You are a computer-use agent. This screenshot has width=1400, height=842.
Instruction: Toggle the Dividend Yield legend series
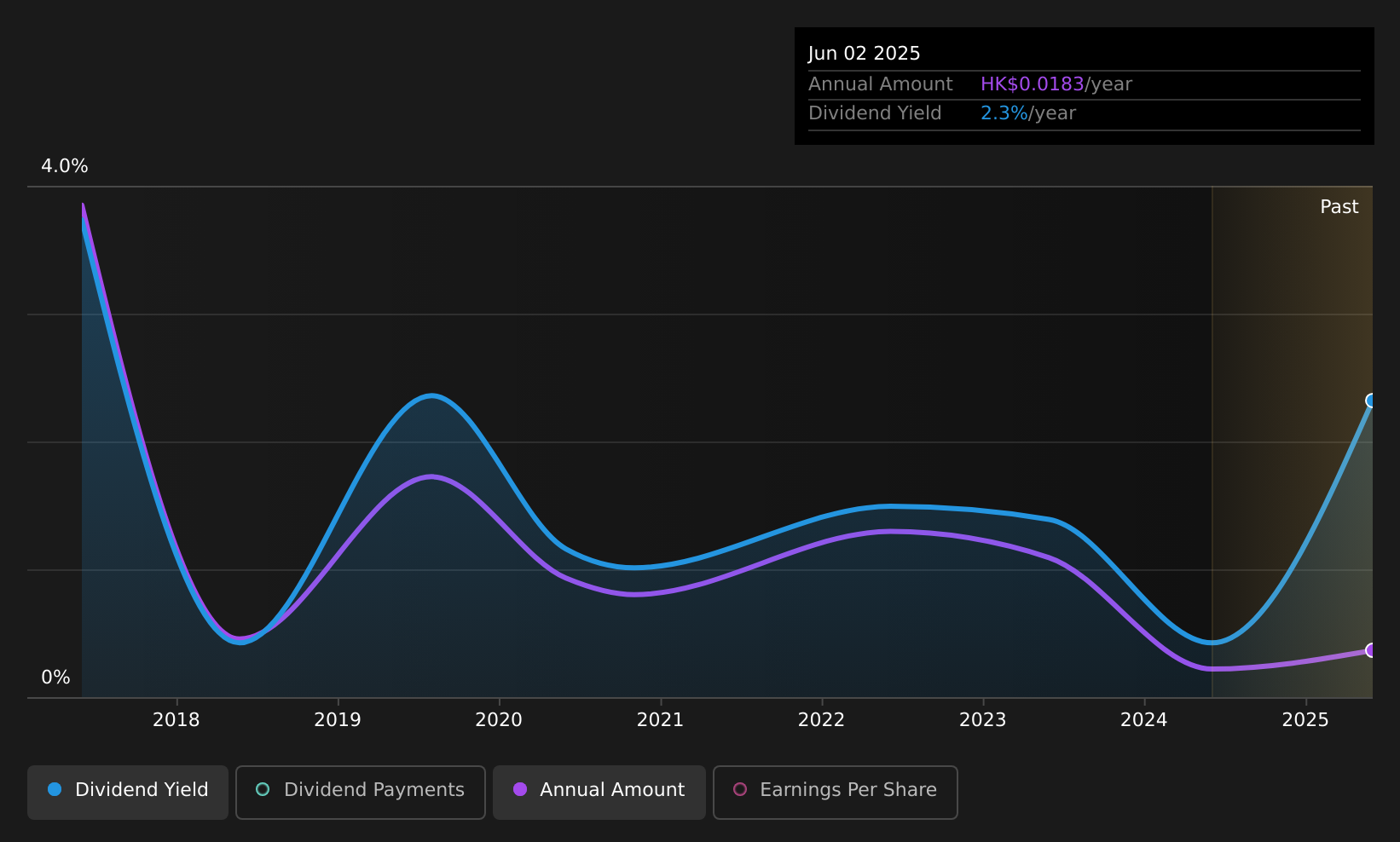[128, 793]
